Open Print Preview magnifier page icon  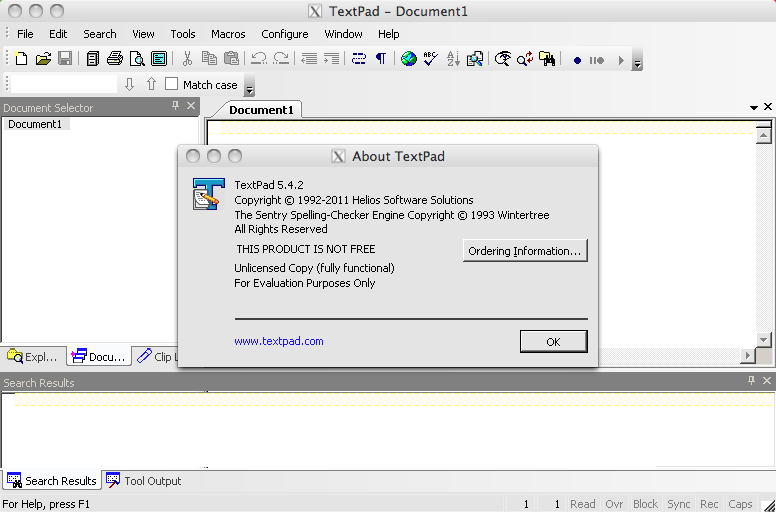coord(137,58)
